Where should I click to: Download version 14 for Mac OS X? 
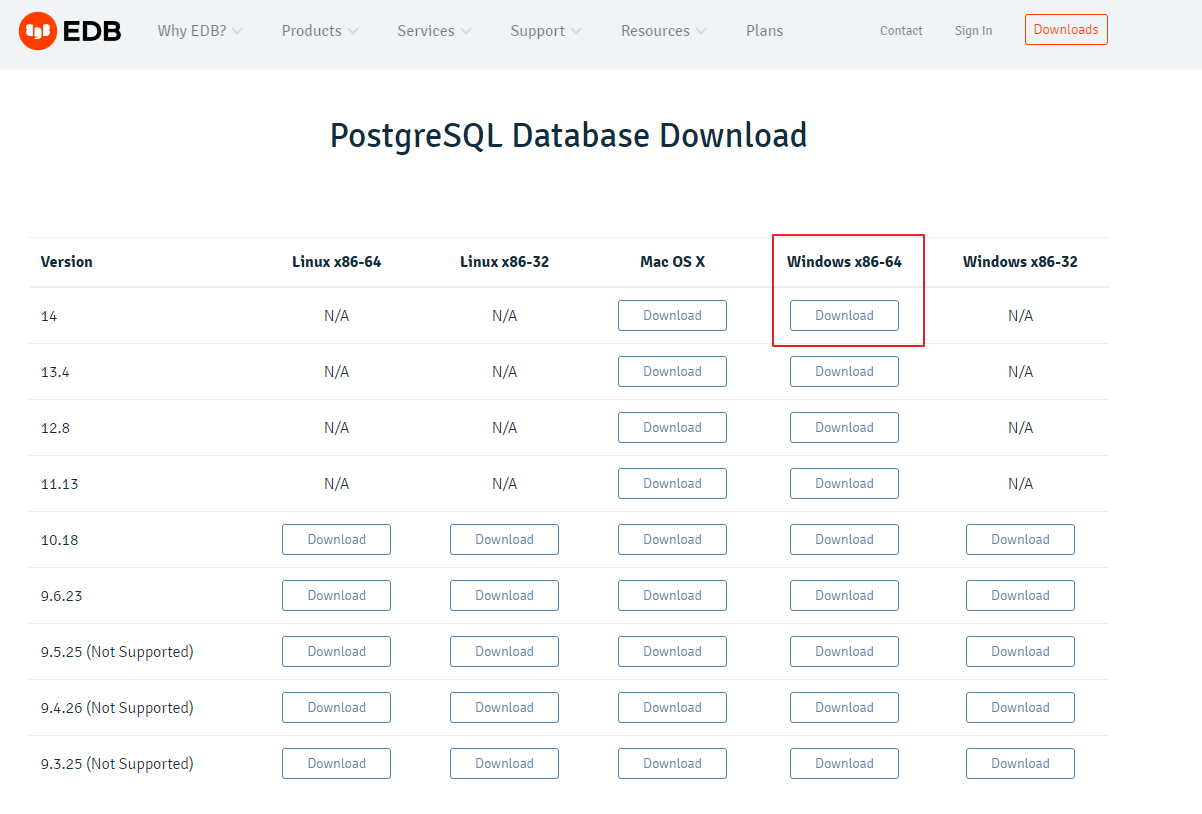672,315
